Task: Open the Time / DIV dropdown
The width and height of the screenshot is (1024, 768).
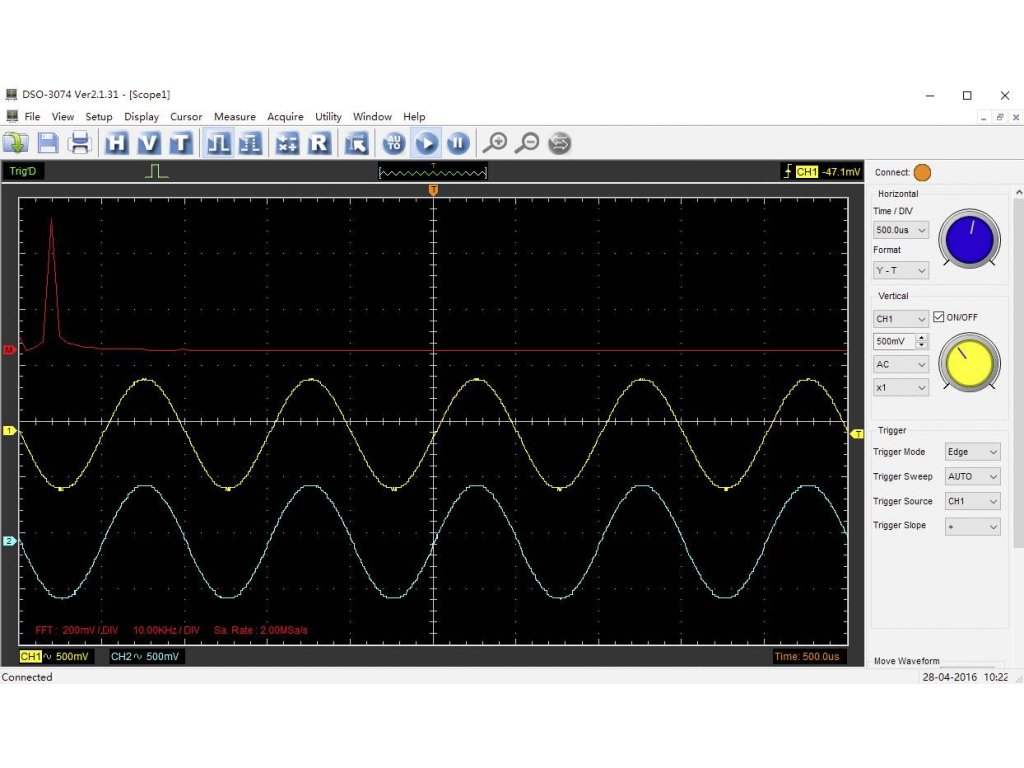Action: pos(901,230)
